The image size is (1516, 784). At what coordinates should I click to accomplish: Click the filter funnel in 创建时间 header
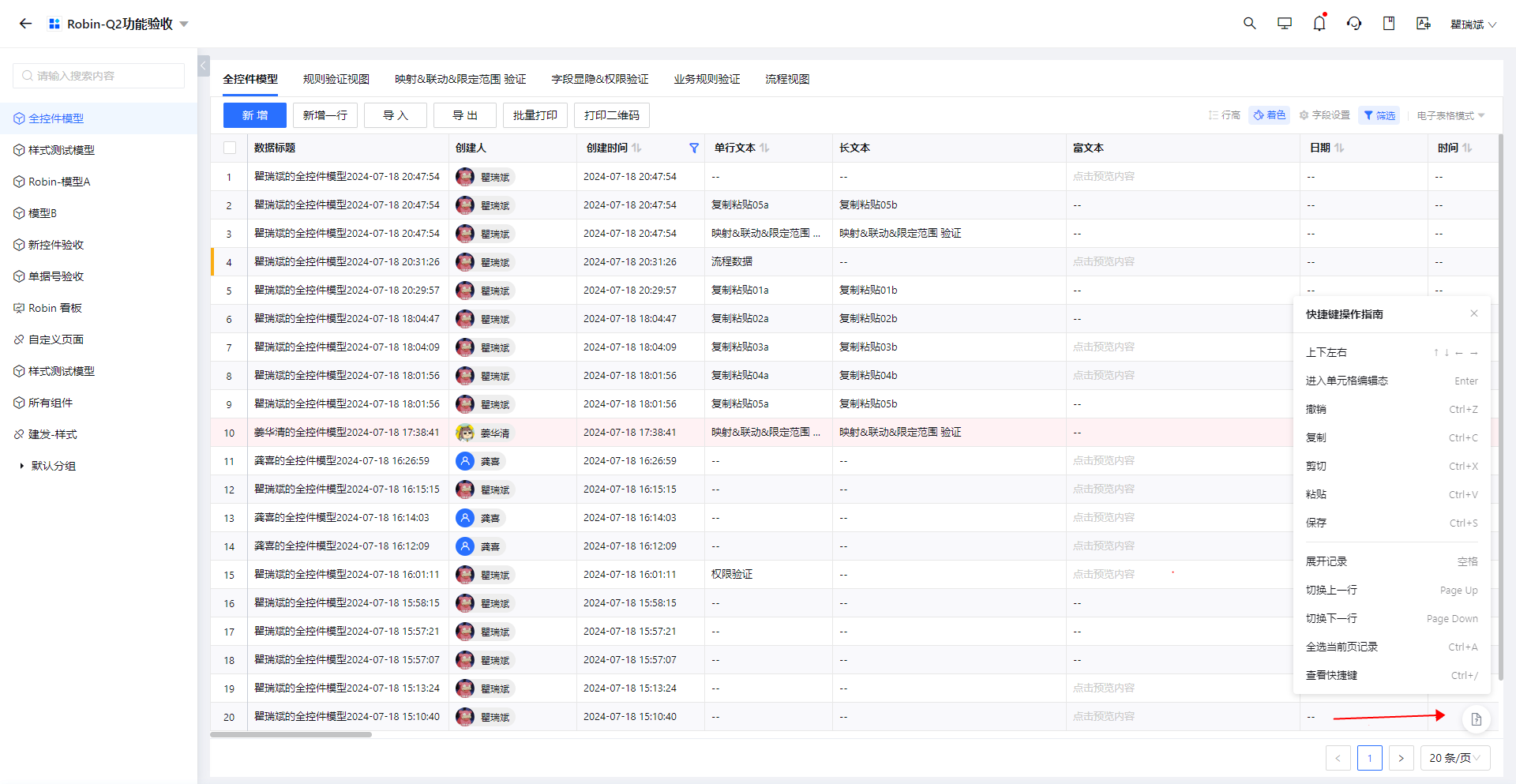[x=694, y=148]
